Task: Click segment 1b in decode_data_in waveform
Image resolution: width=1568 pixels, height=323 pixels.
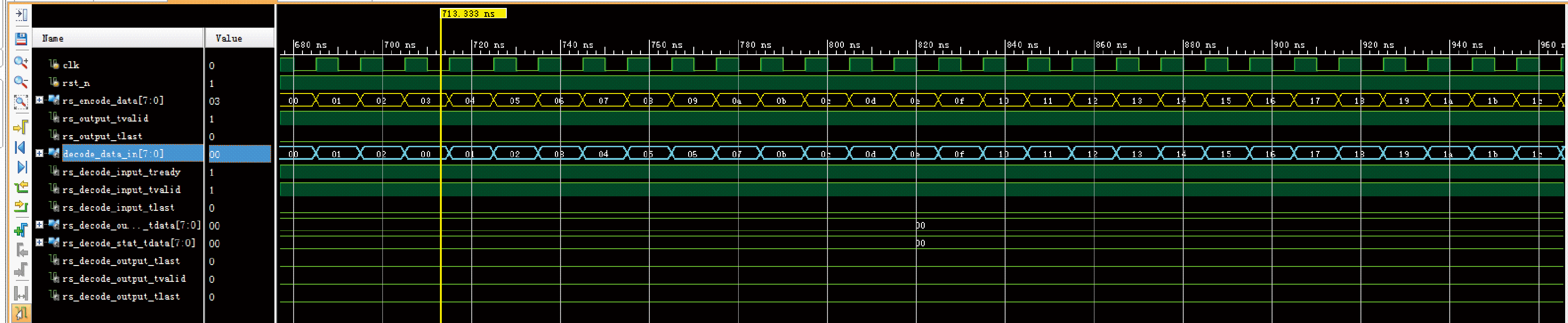Action: coord(1493,154)
